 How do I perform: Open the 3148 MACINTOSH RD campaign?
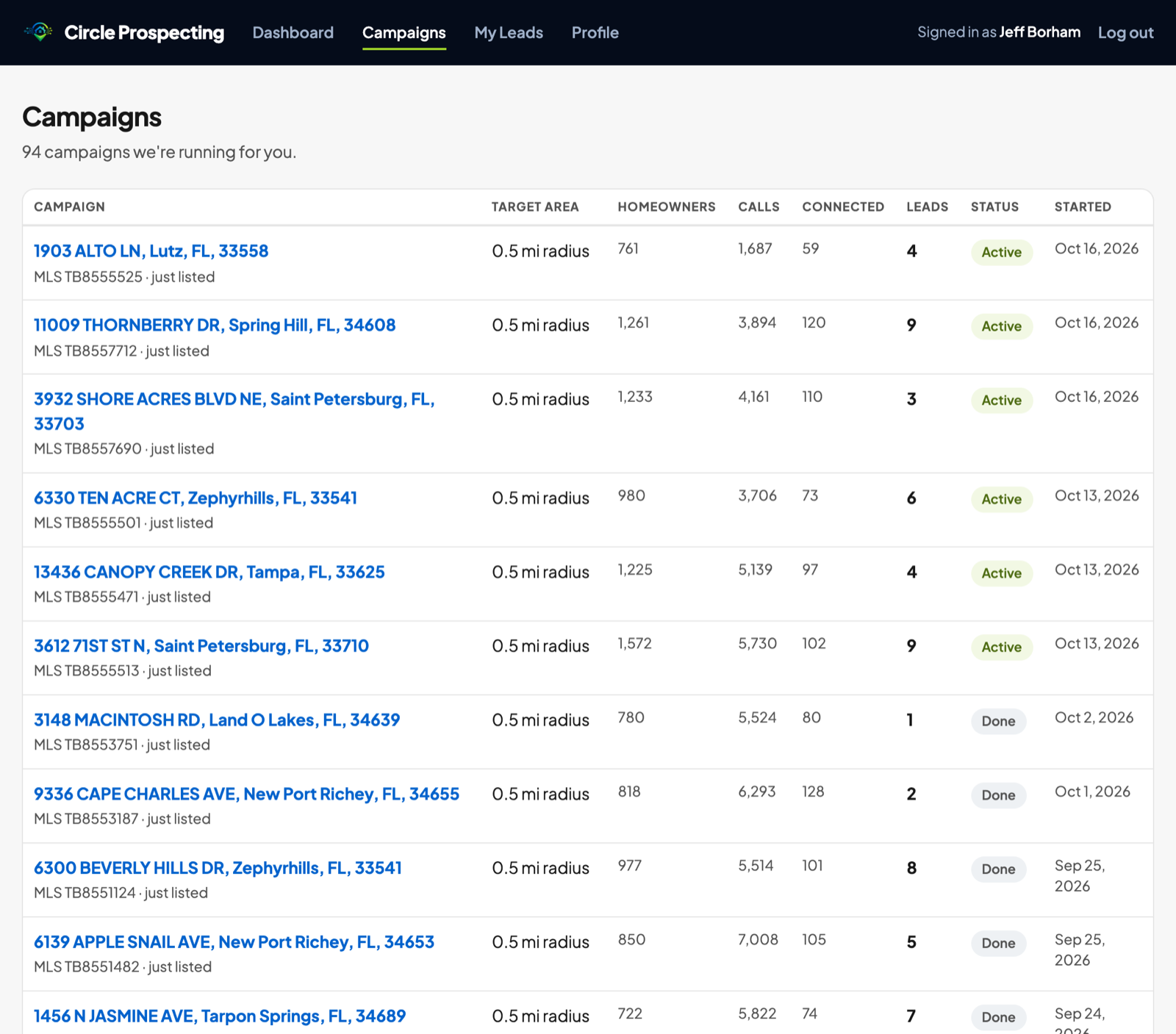tap(217, 719)
